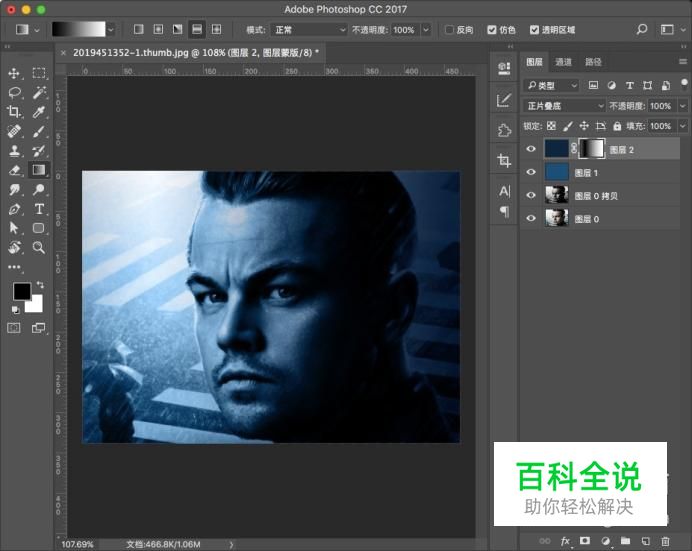Screen dimensions: 692x551
Task: Choose diamond gradient style
Action: [216, 30]
